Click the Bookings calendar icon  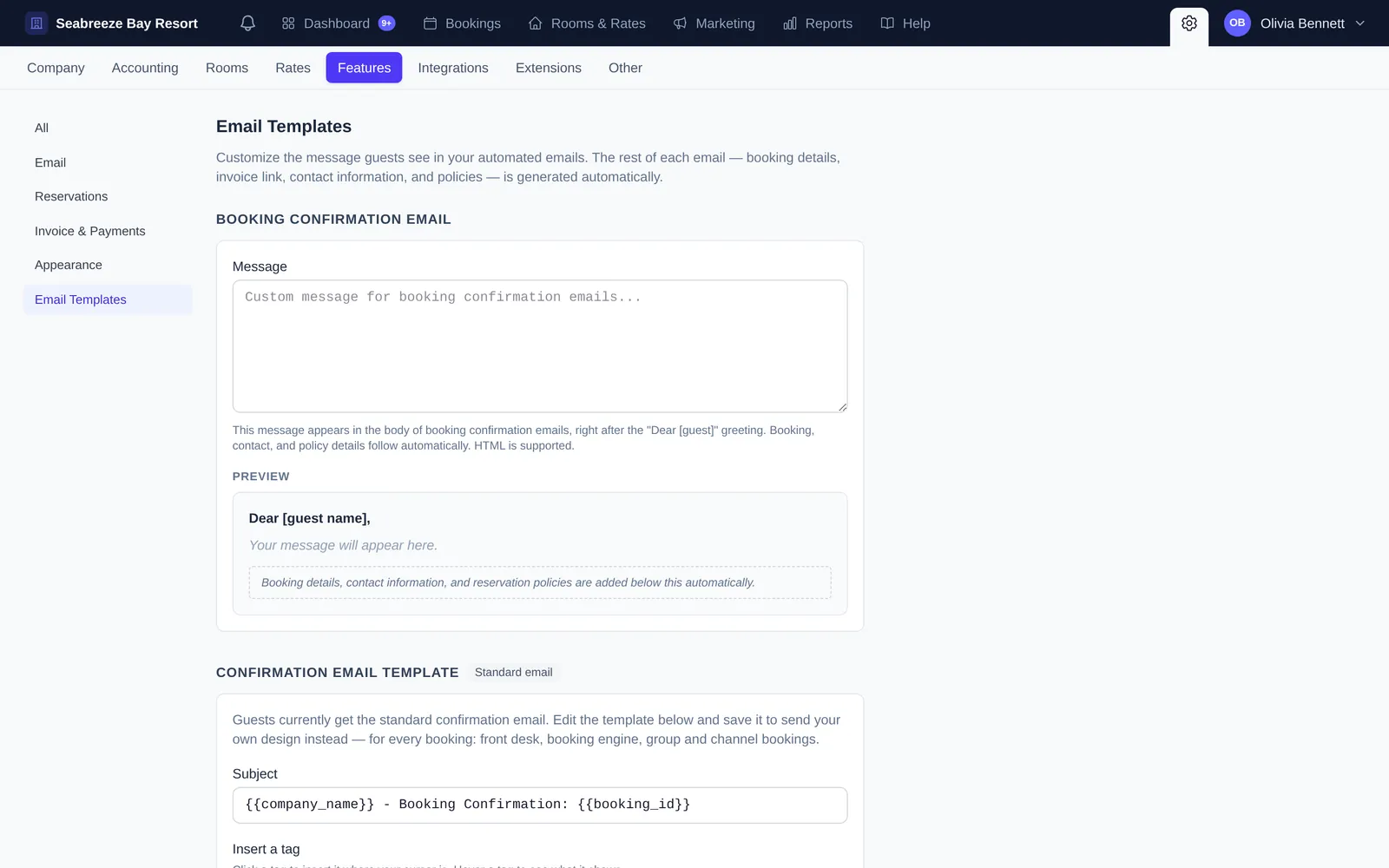[x=430, y=23]
